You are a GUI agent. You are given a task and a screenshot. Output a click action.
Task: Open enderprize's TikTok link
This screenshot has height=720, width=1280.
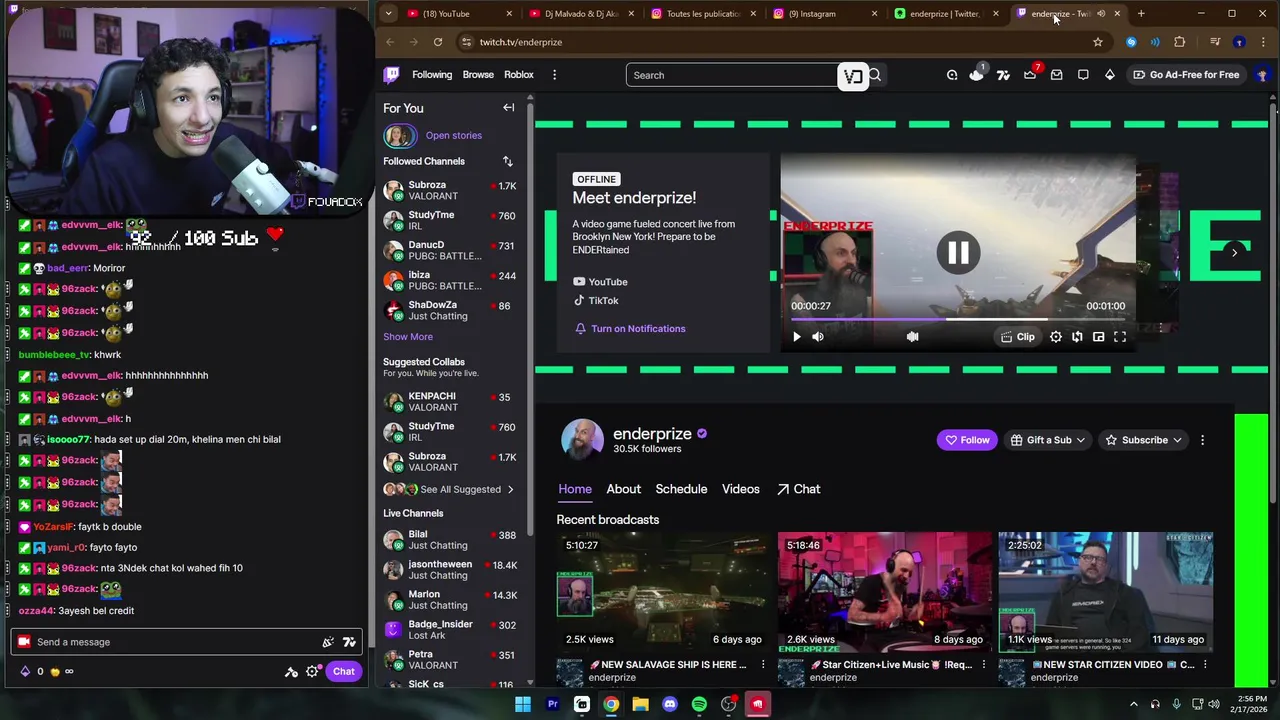point(595,301)
